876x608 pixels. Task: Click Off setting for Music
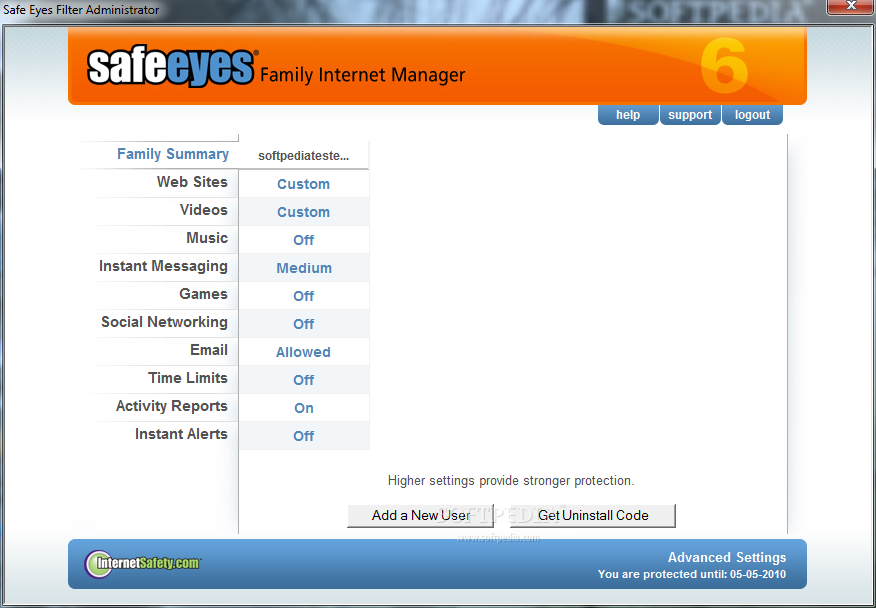click(303, 240)
